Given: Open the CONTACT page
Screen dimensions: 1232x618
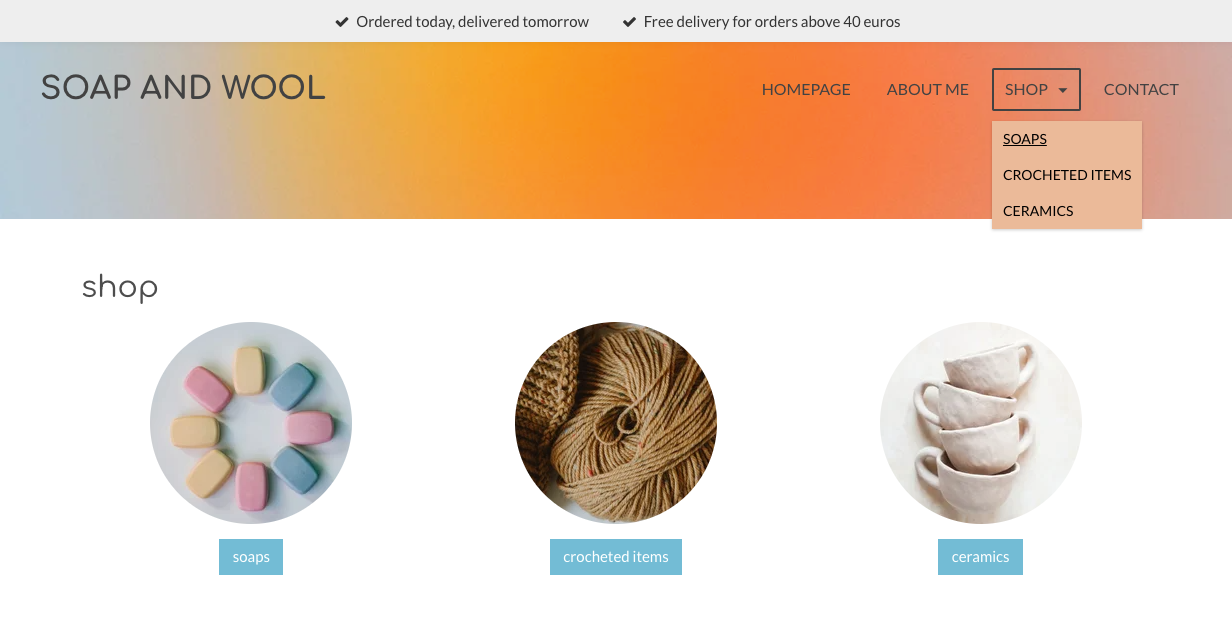Looking at the screenshot, I should point(1141,89).
